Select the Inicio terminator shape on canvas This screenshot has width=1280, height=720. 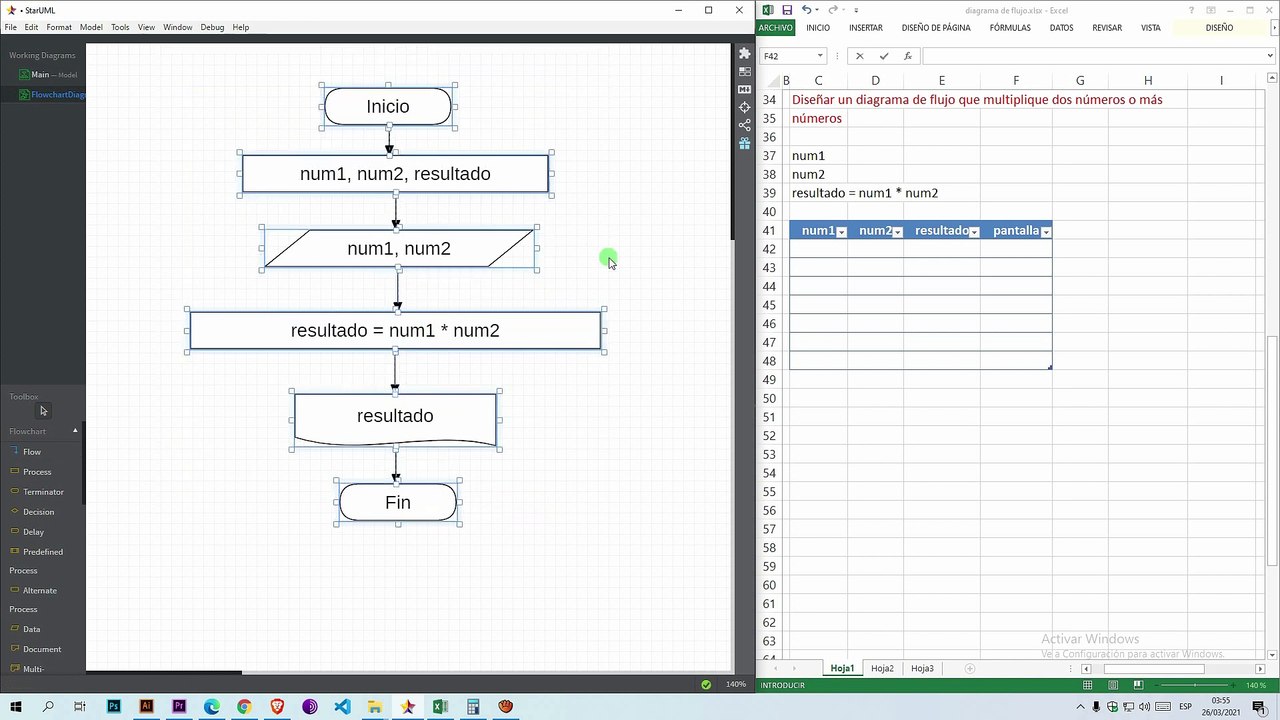point(388,107)
